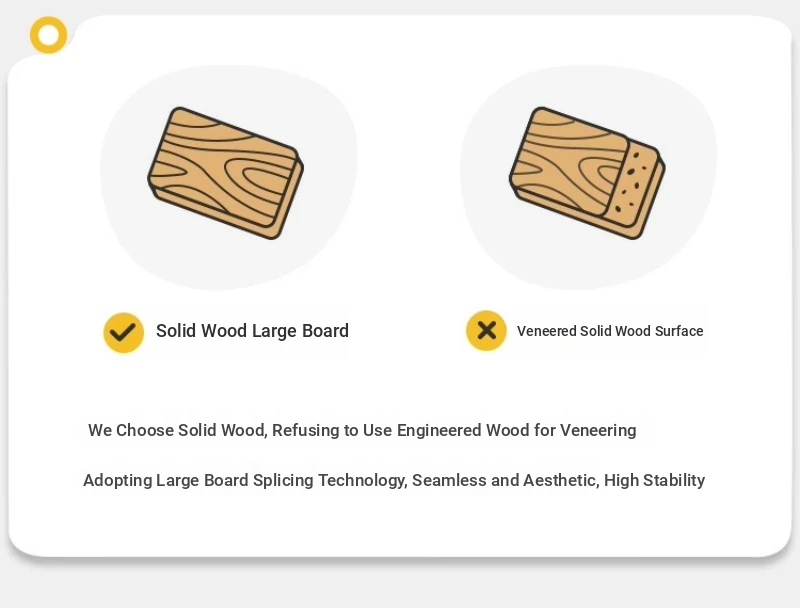The width and height of the screenshot is (800, 608).
Task: Click the word "Veneering" ending the first sentence
Action: tap(598, 430)
